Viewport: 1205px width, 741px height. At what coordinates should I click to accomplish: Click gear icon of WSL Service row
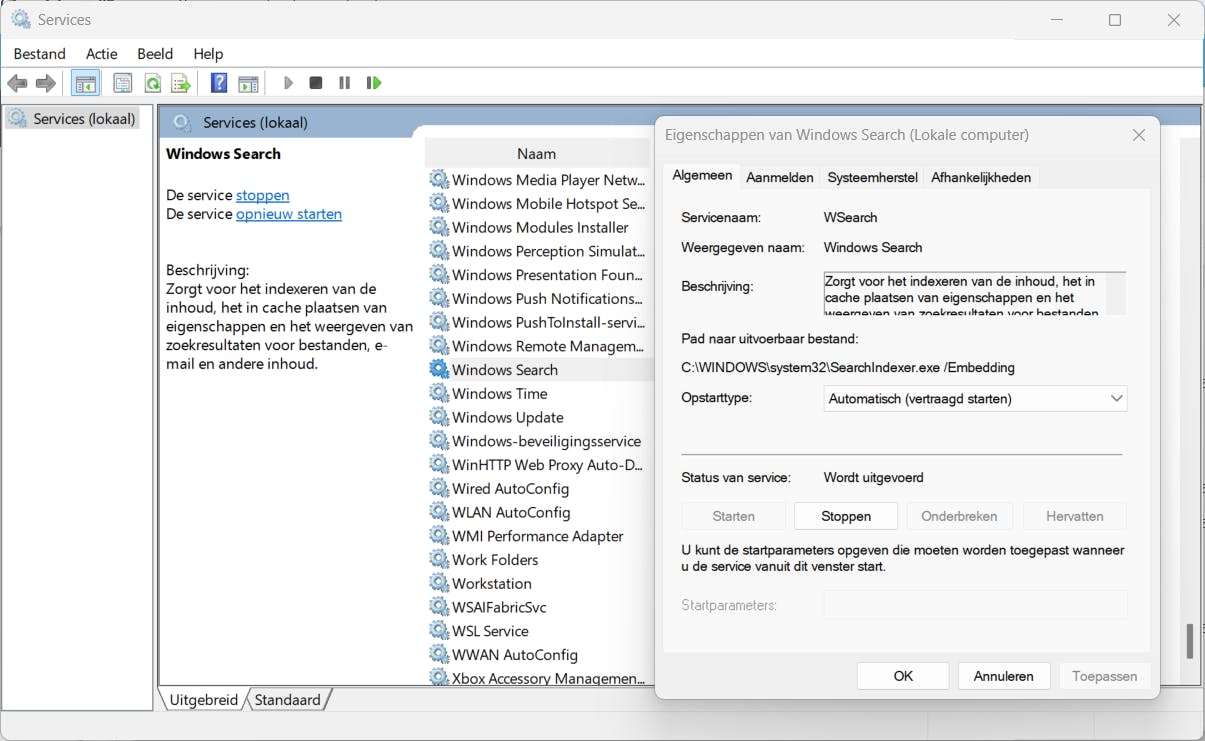tap(439, 631)
